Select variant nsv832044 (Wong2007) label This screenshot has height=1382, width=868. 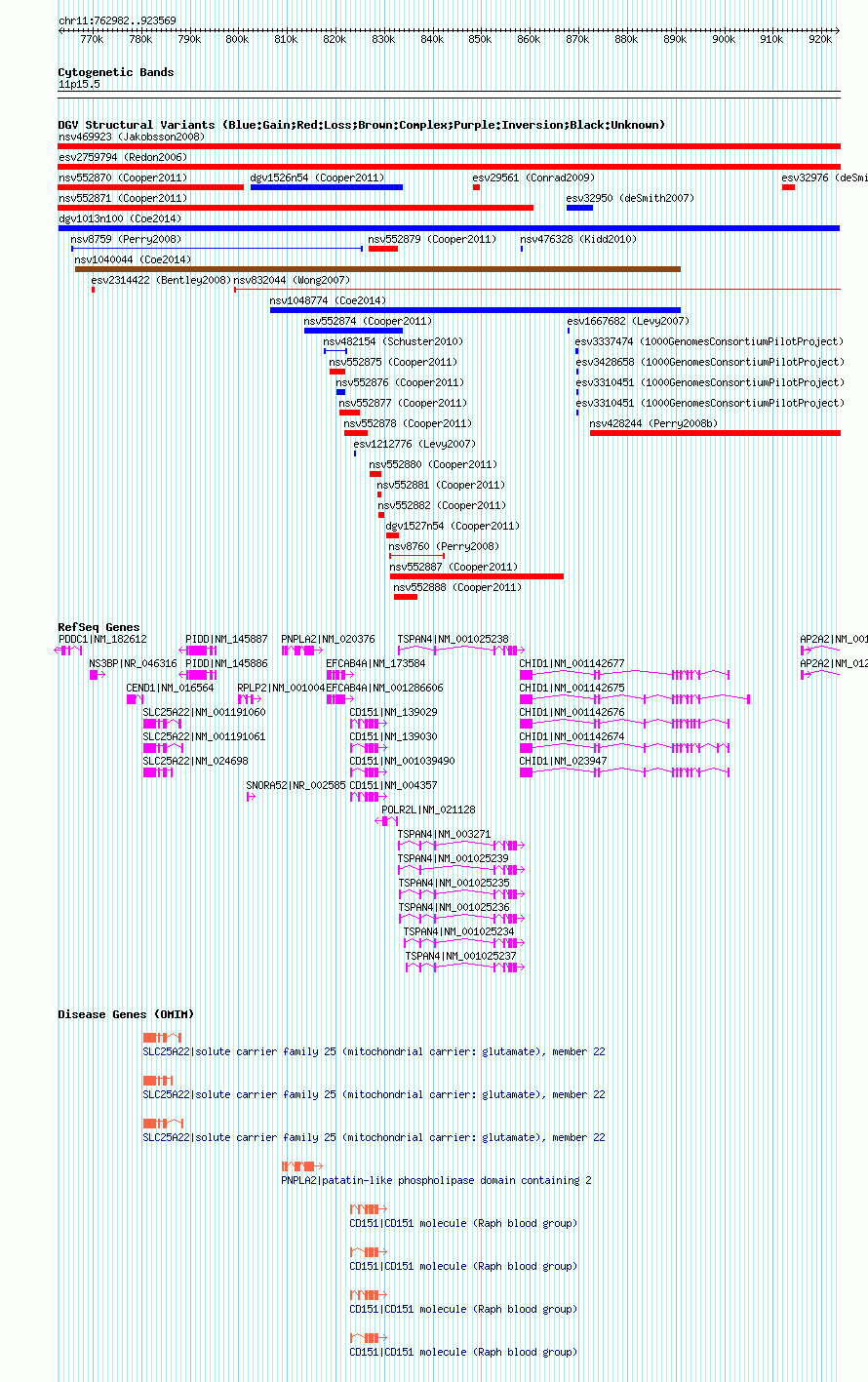pos(292,280)
